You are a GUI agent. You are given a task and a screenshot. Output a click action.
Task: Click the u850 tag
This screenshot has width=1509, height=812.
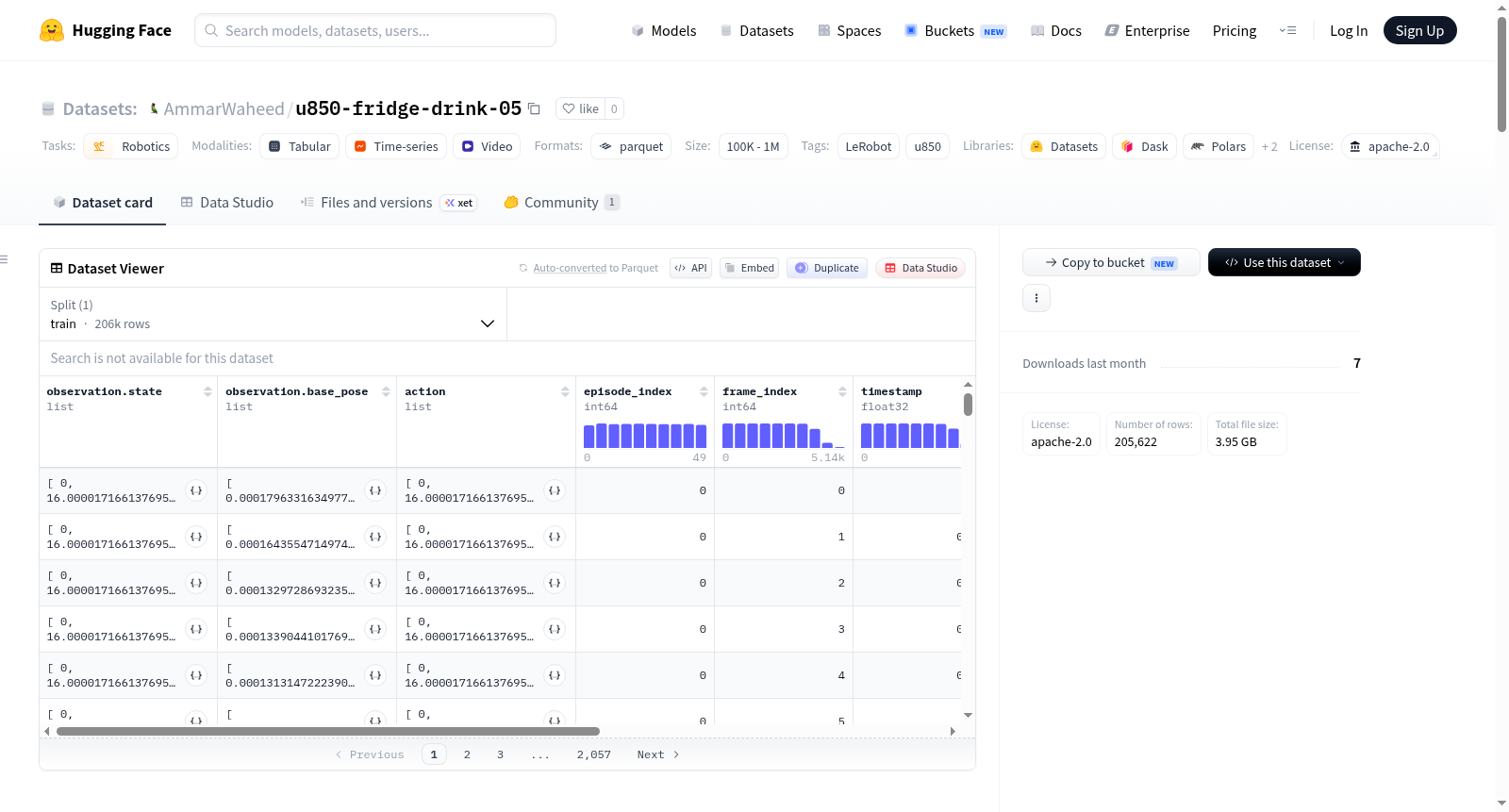(928, 146)
